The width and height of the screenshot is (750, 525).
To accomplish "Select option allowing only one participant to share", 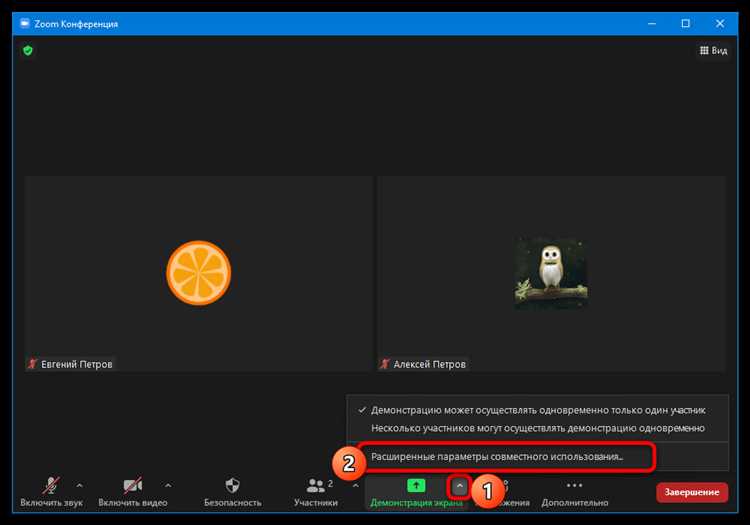I will (537, 410).
